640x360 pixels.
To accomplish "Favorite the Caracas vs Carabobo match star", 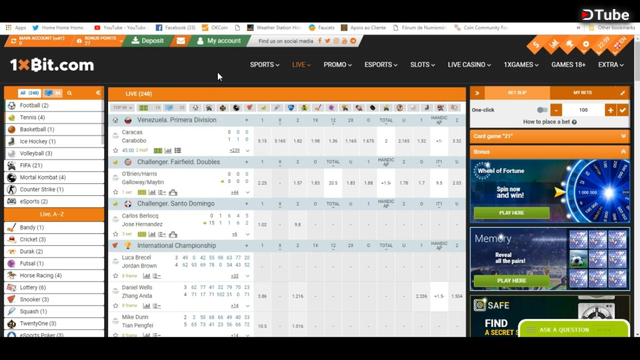I will pos(116,151).
